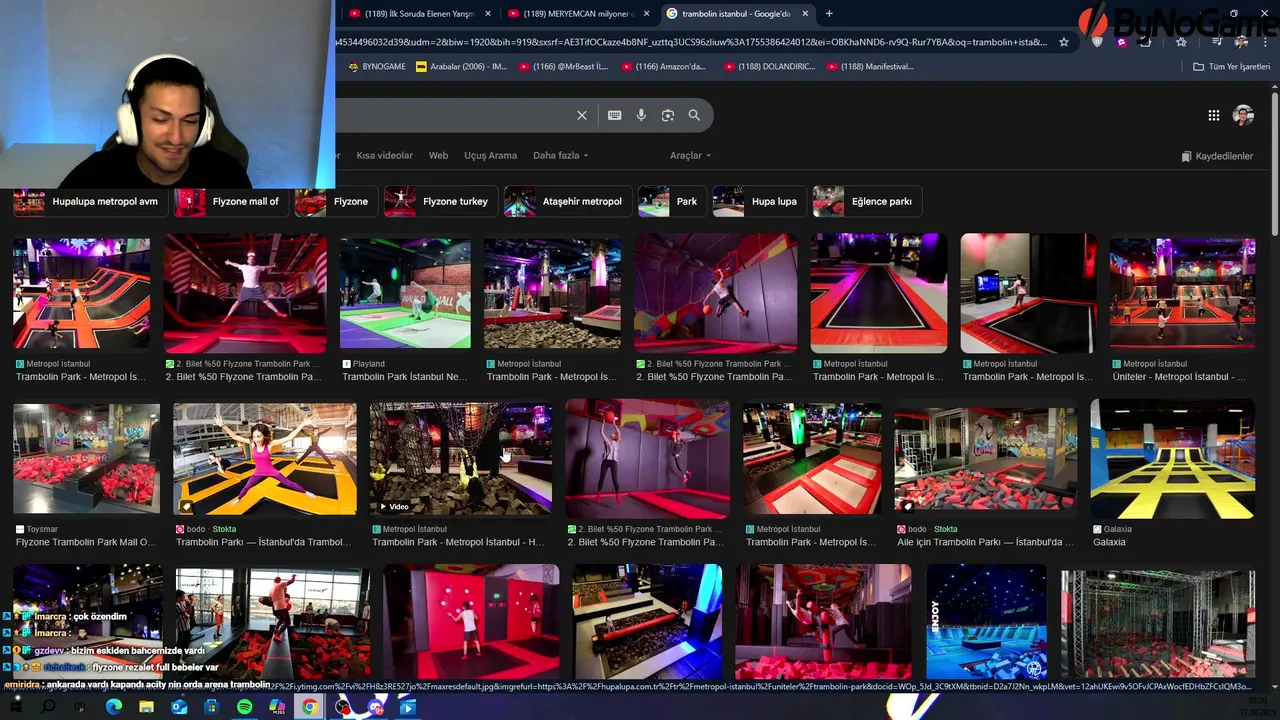Open Chrome's three-dot menu

click(x=1265, y=42)
